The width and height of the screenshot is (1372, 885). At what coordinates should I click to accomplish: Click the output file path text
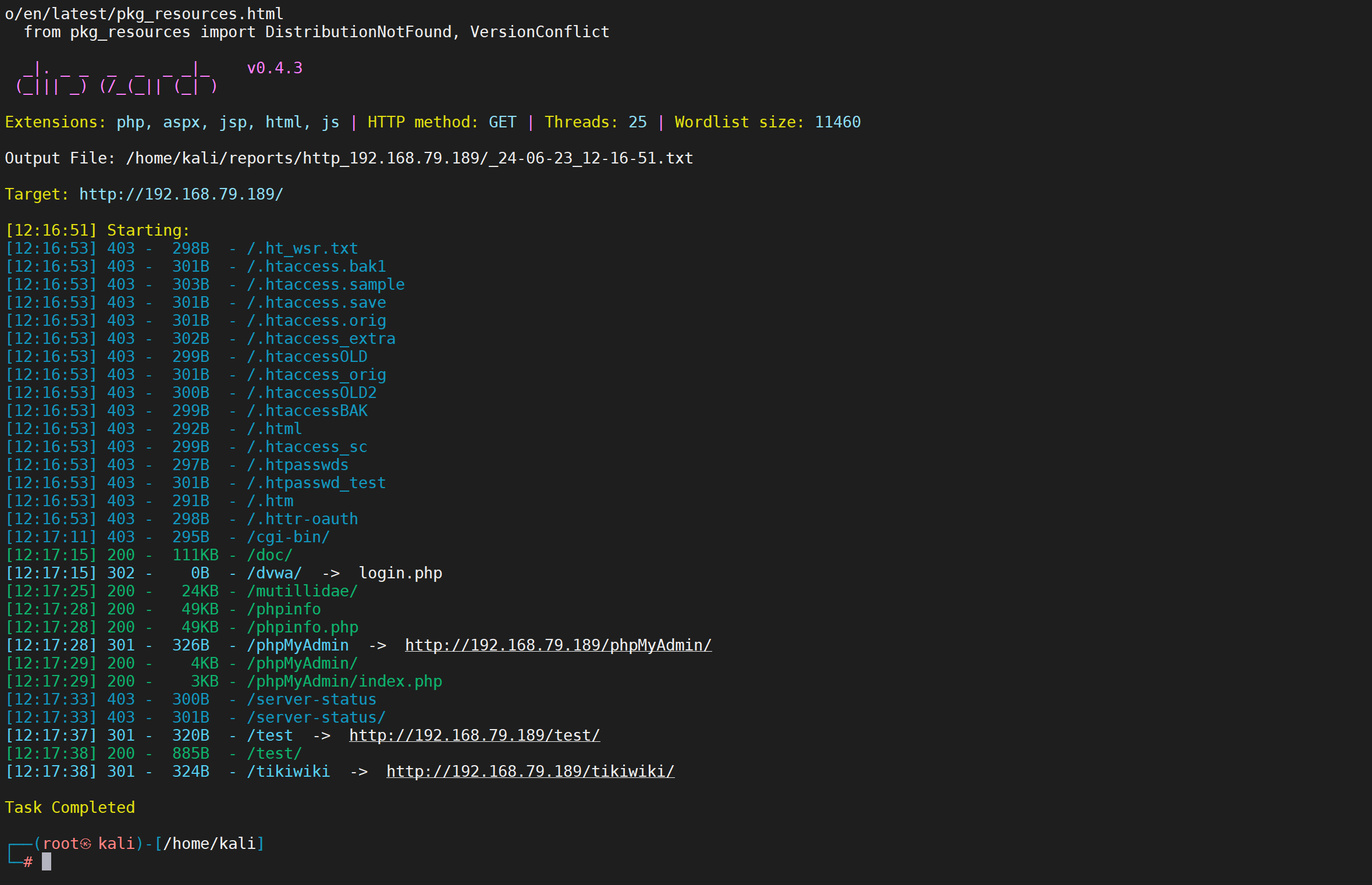click(409, 158)
